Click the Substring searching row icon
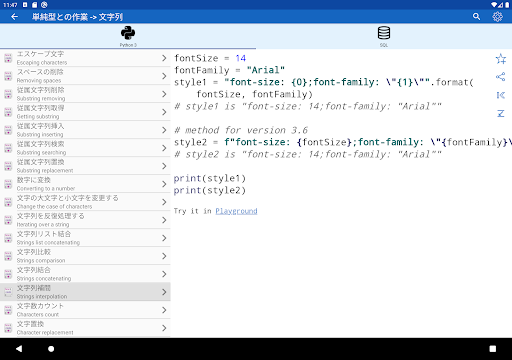Screen dimensions: 512x360 (x=8, y=148)
